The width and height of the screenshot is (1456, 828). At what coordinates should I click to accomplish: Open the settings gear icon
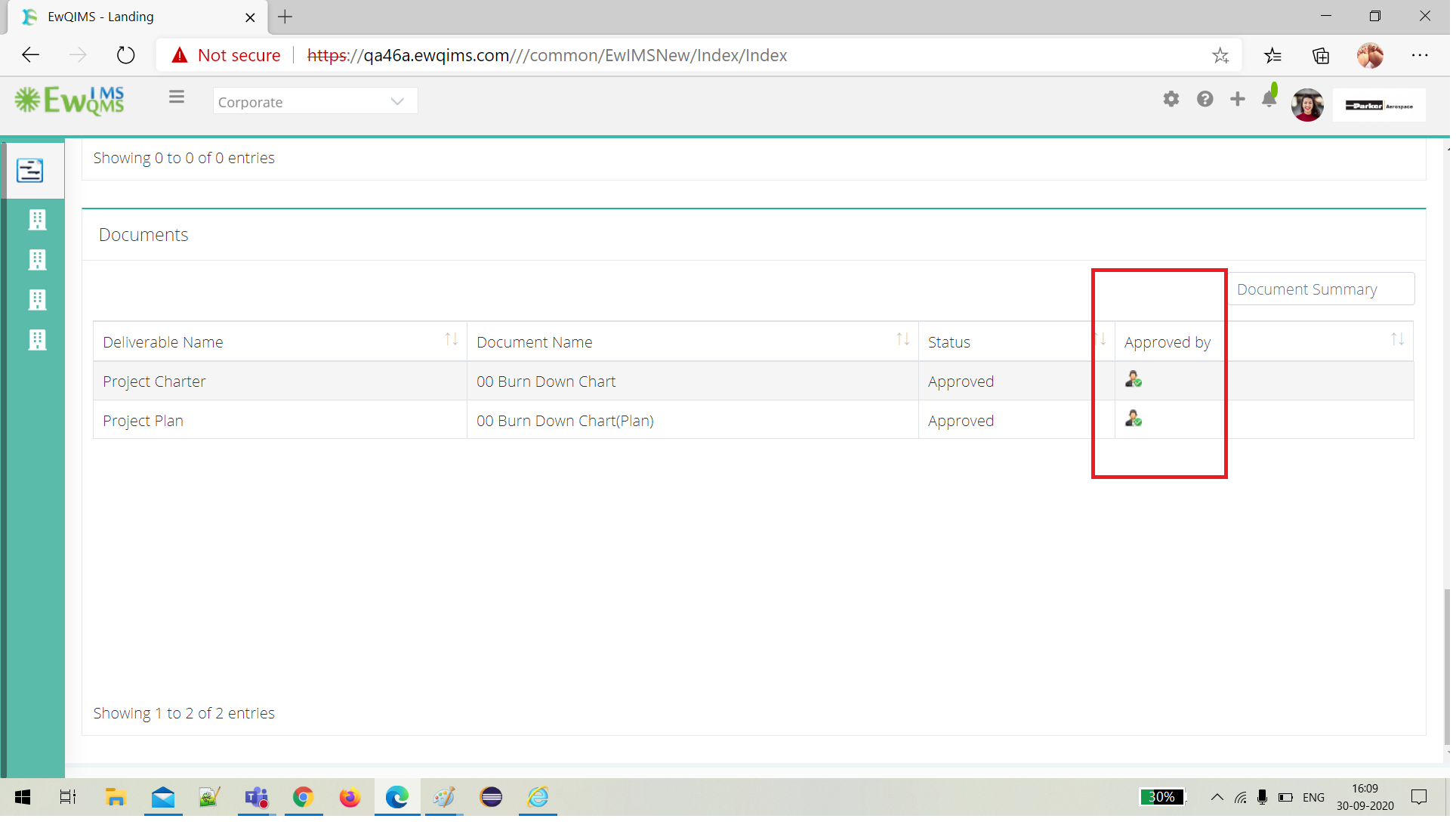tap(1171, 99)
